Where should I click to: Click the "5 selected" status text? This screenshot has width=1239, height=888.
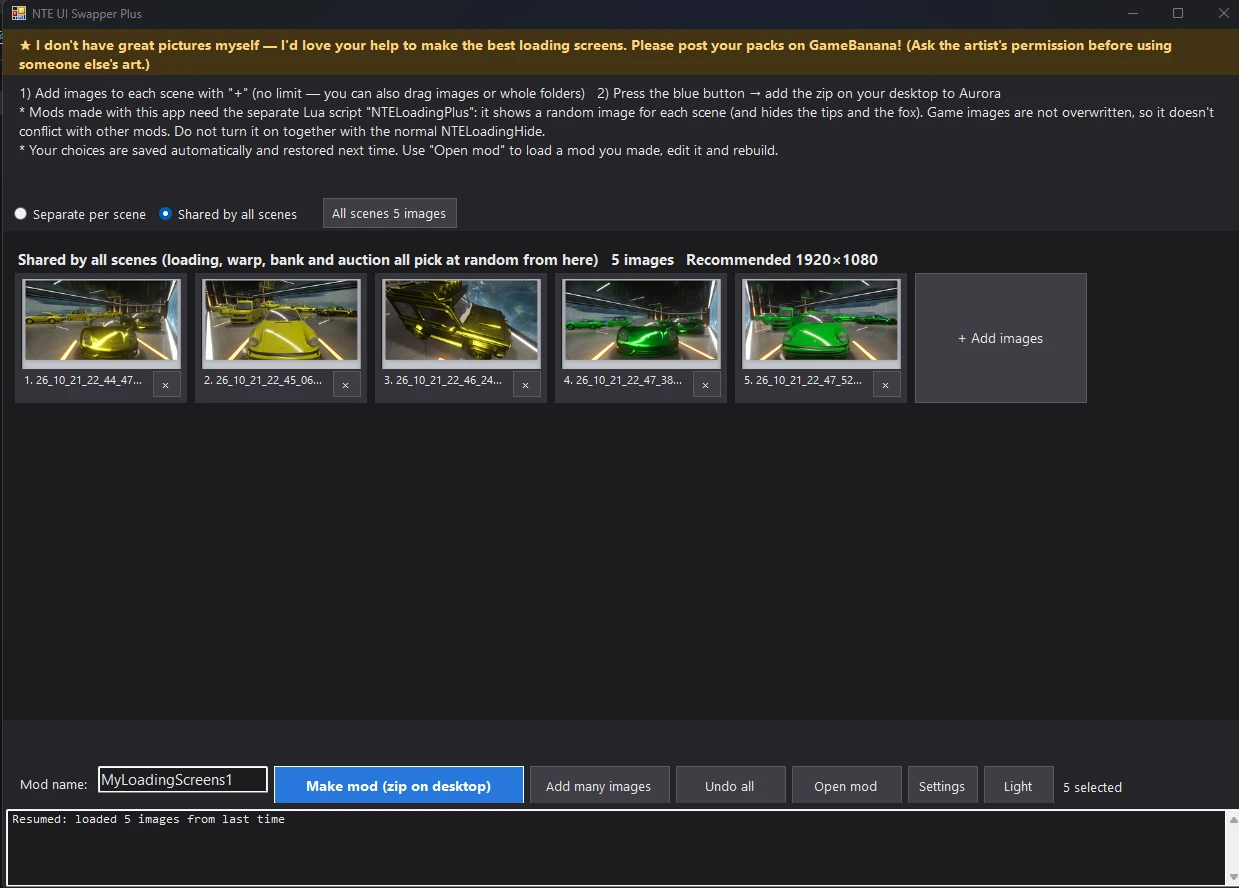[1092, 787]
